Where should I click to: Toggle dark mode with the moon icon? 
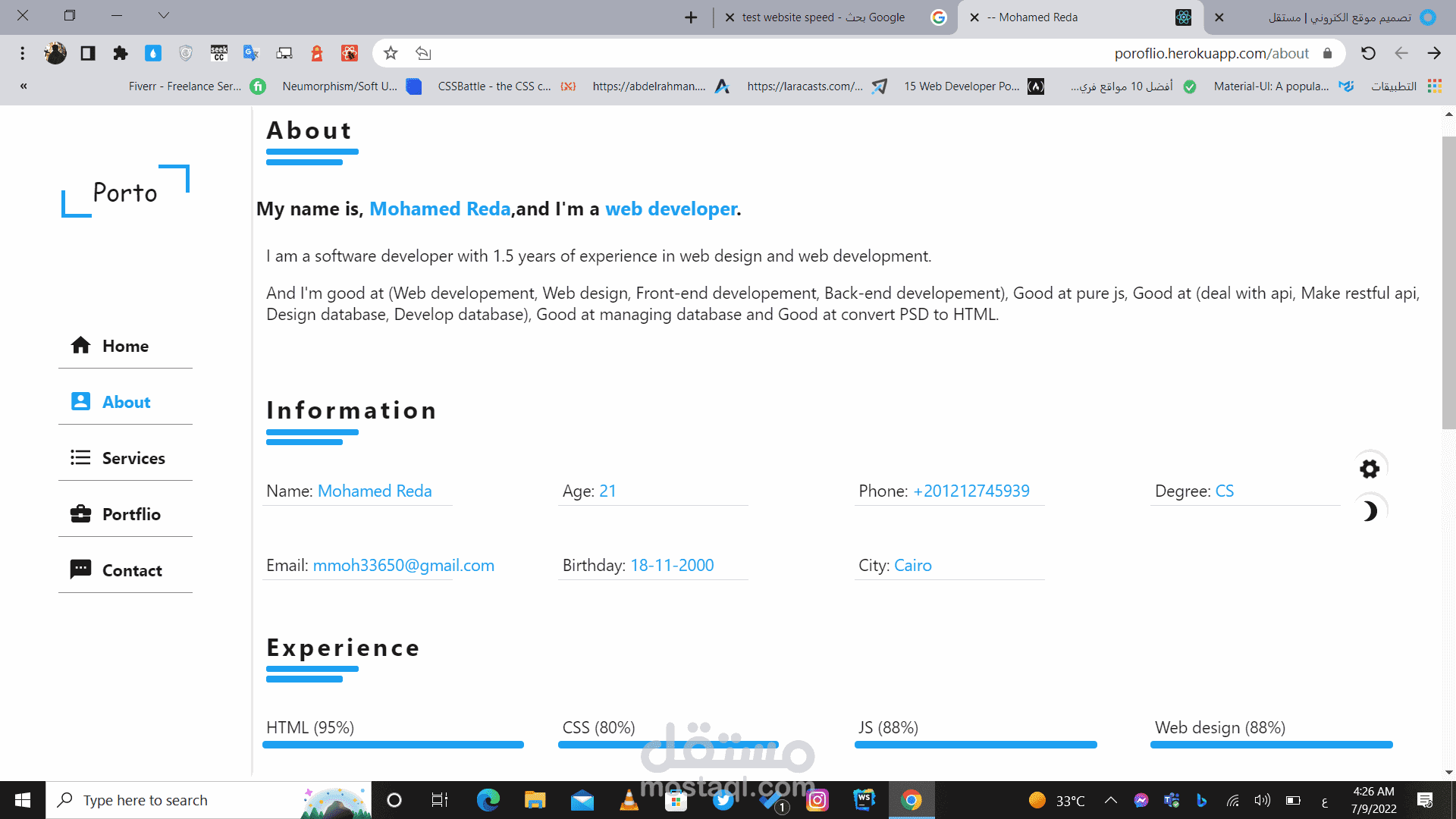pos(1370,510)
